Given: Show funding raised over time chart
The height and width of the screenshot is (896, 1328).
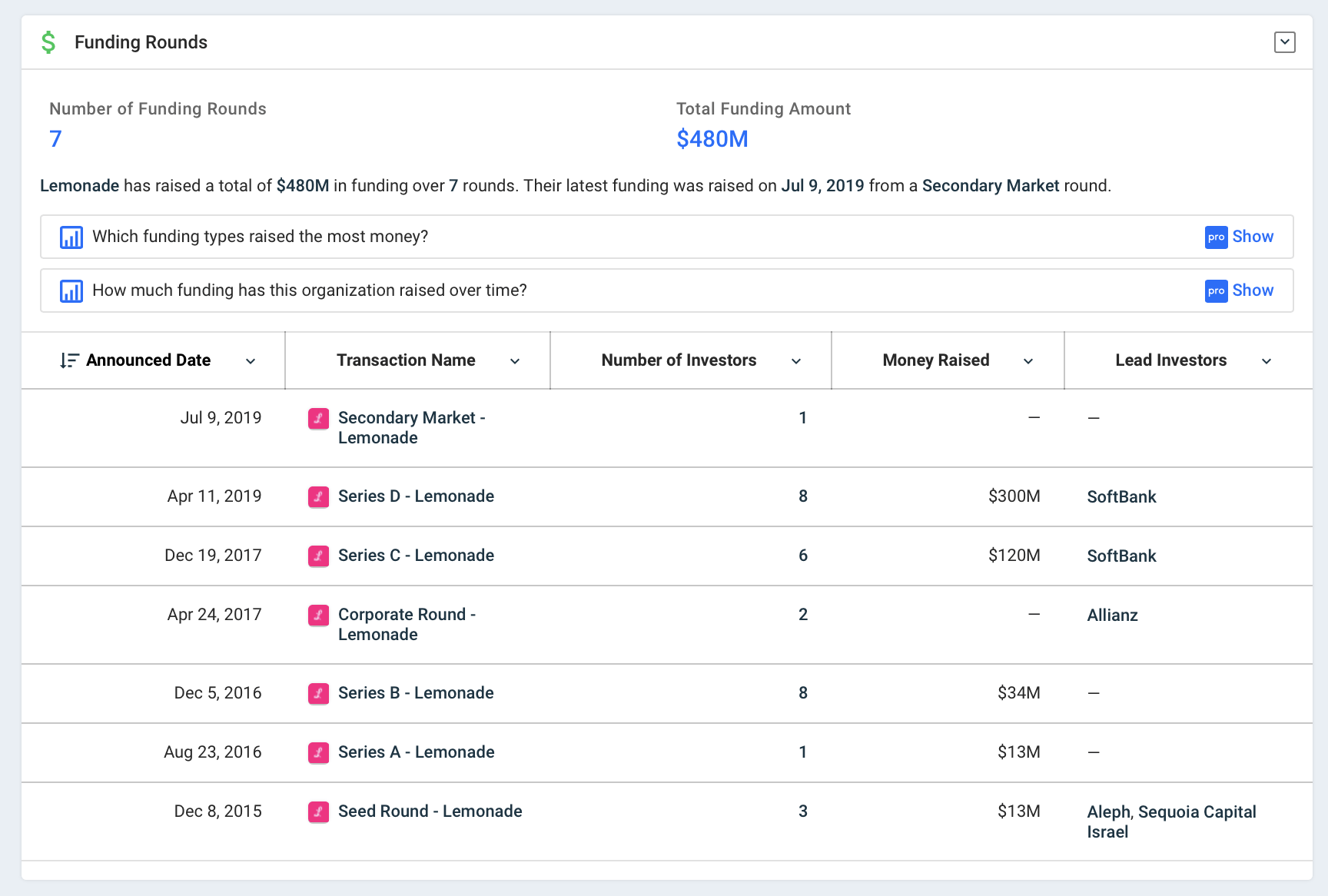Looking at the screenshot, I should click(x=1253, y=290).
